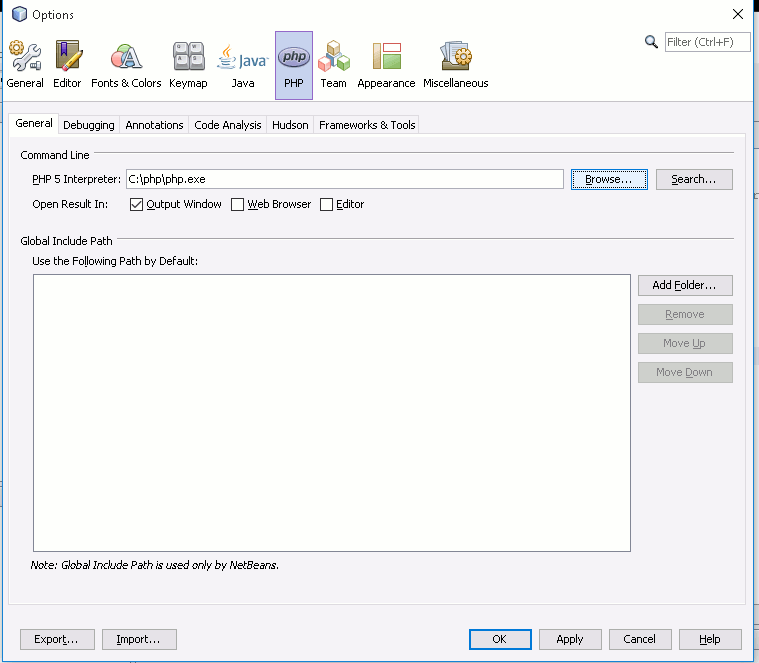Image resolution: width=759 pixels, height=663 pixels.
Task: Confirm settings with the OK button
Action: [500, 639]
